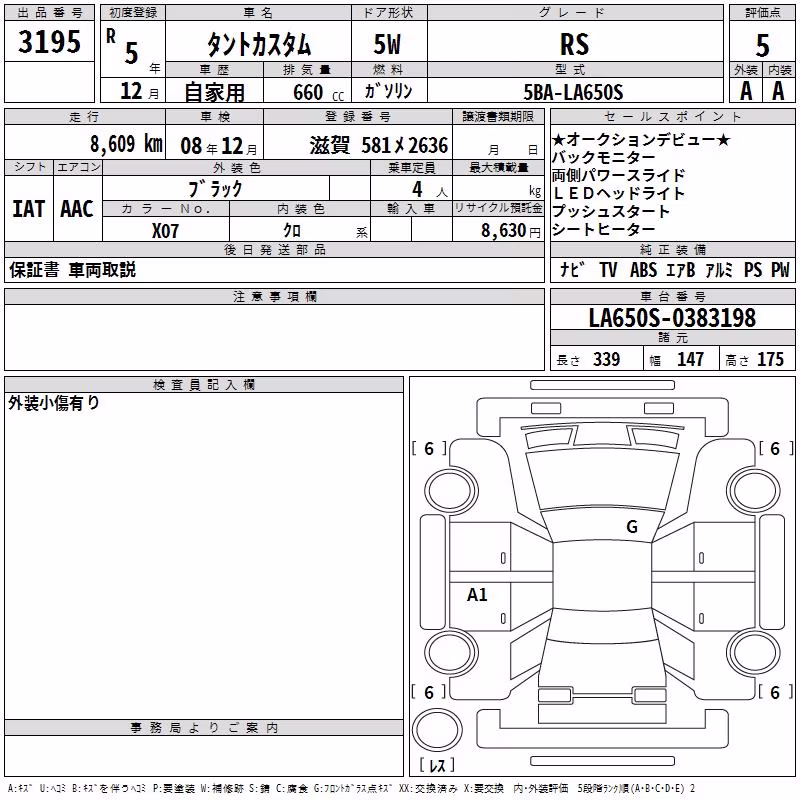800x800 pixels.
Task: Click the air conditioner value AAC
Action: click(77, 209)
